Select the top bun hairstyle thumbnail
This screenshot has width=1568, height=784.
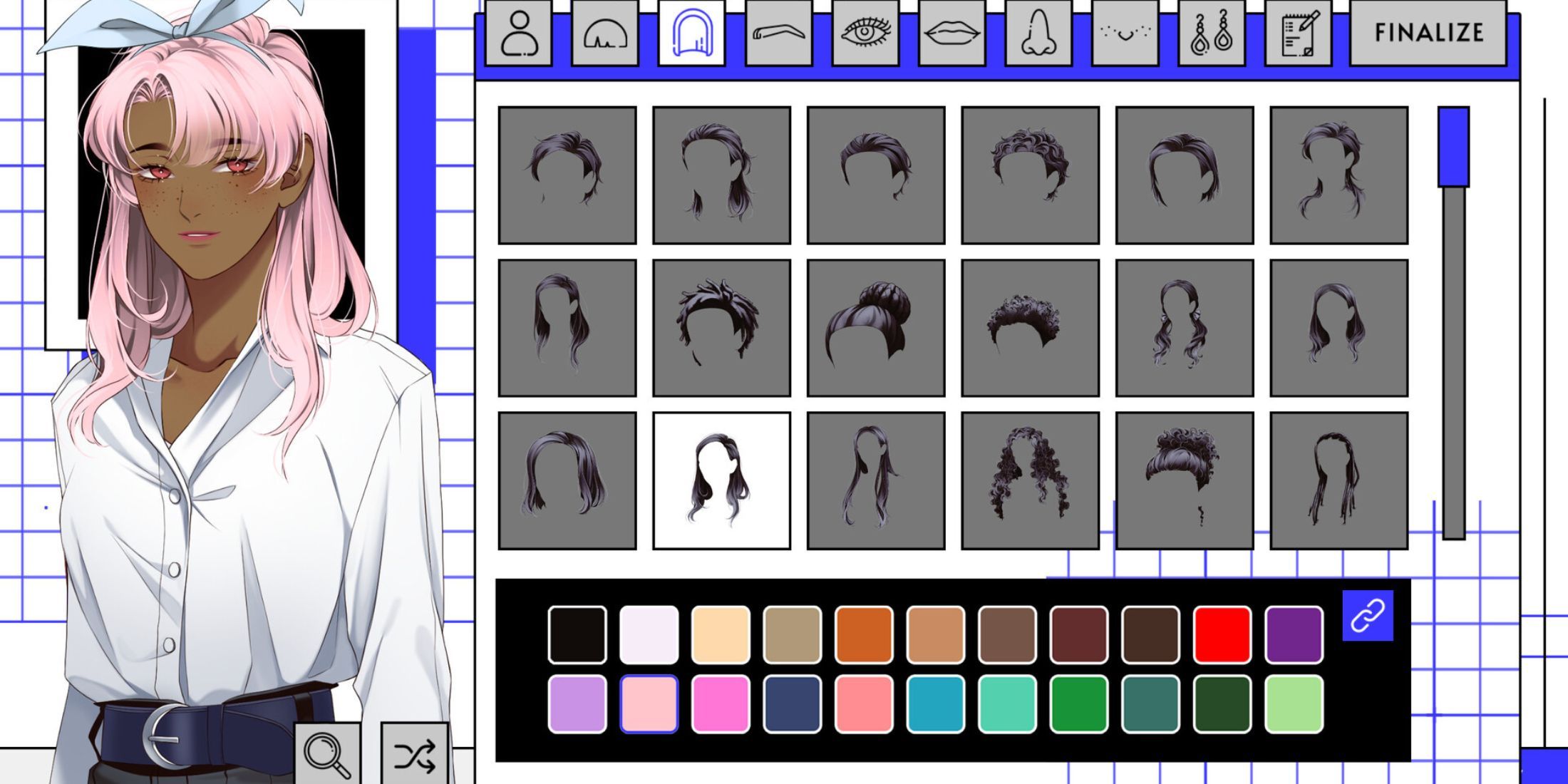(x=876, y=328)
